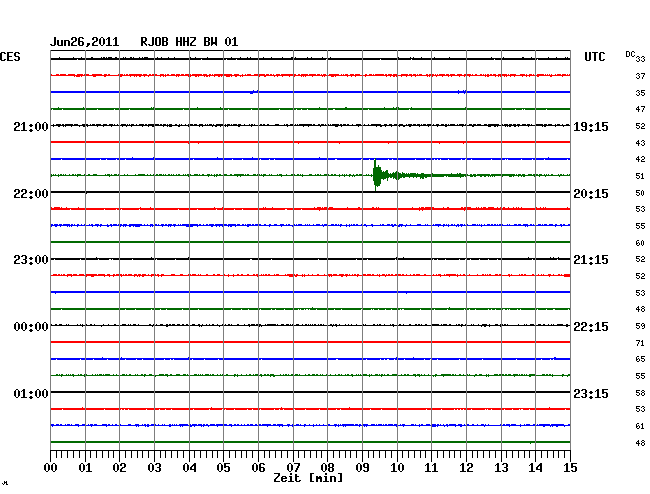Click the date label Jun26,2011
Viewport: 650px width, 494px height.
click(84, 42)
